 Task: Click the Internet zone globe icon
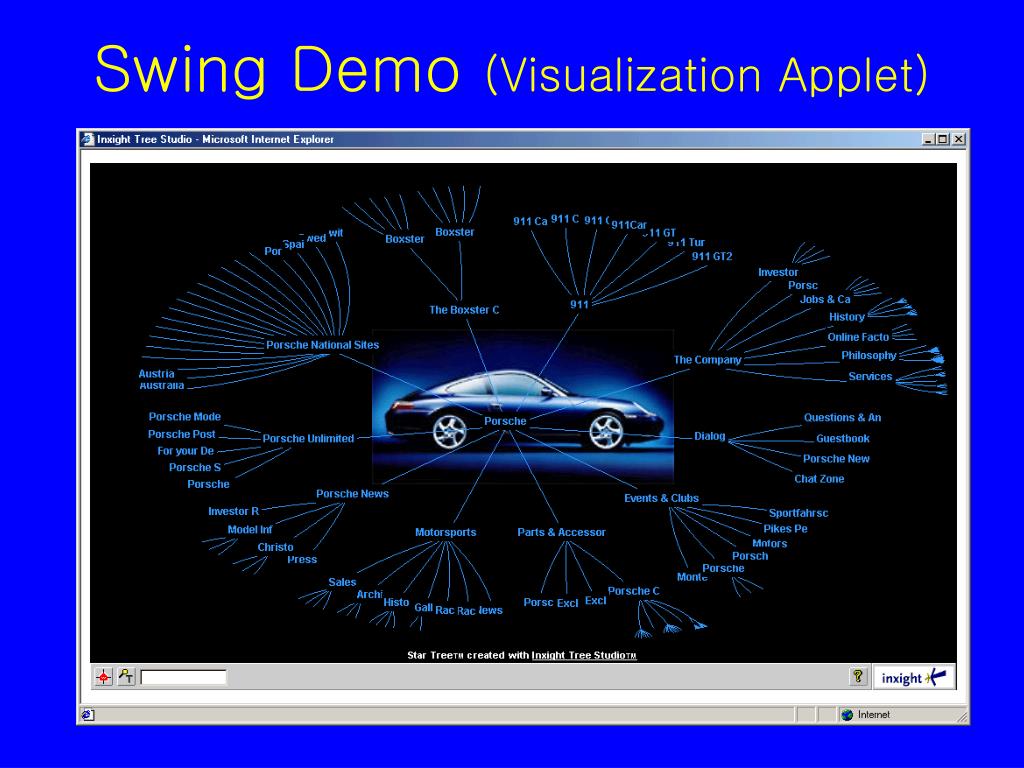click(847, 714)
